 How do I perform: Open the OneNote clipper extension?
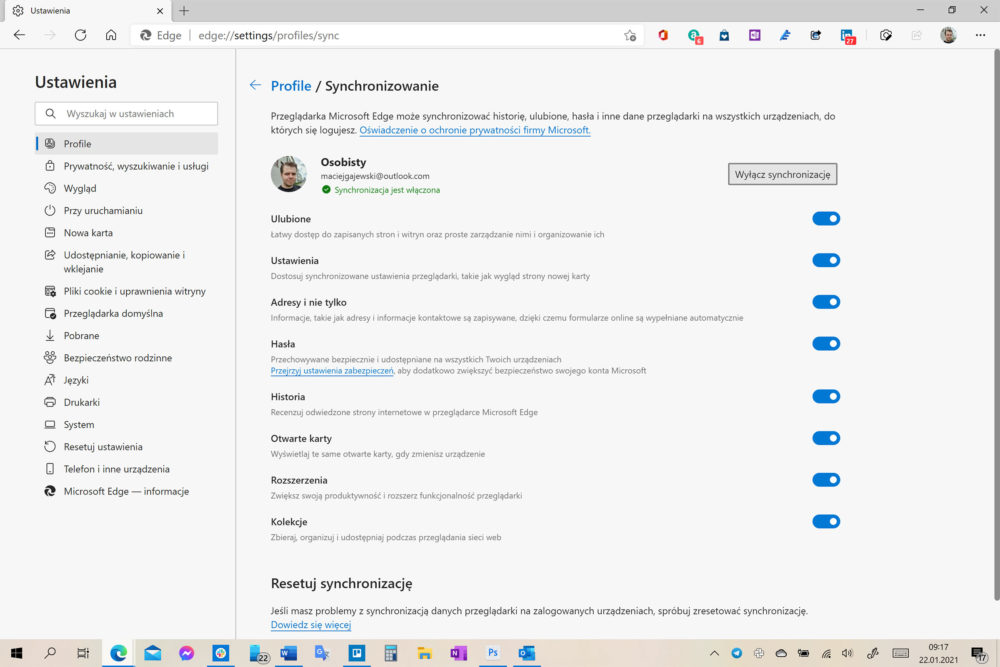[x=754, y=36]
